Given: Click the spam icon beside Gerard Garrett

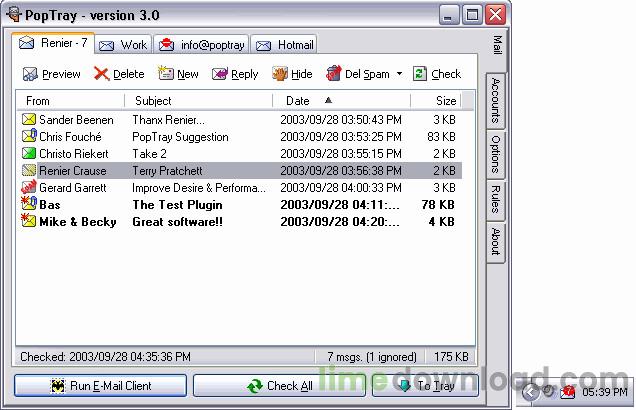Looking at the screenshot, I should (29, 187).
